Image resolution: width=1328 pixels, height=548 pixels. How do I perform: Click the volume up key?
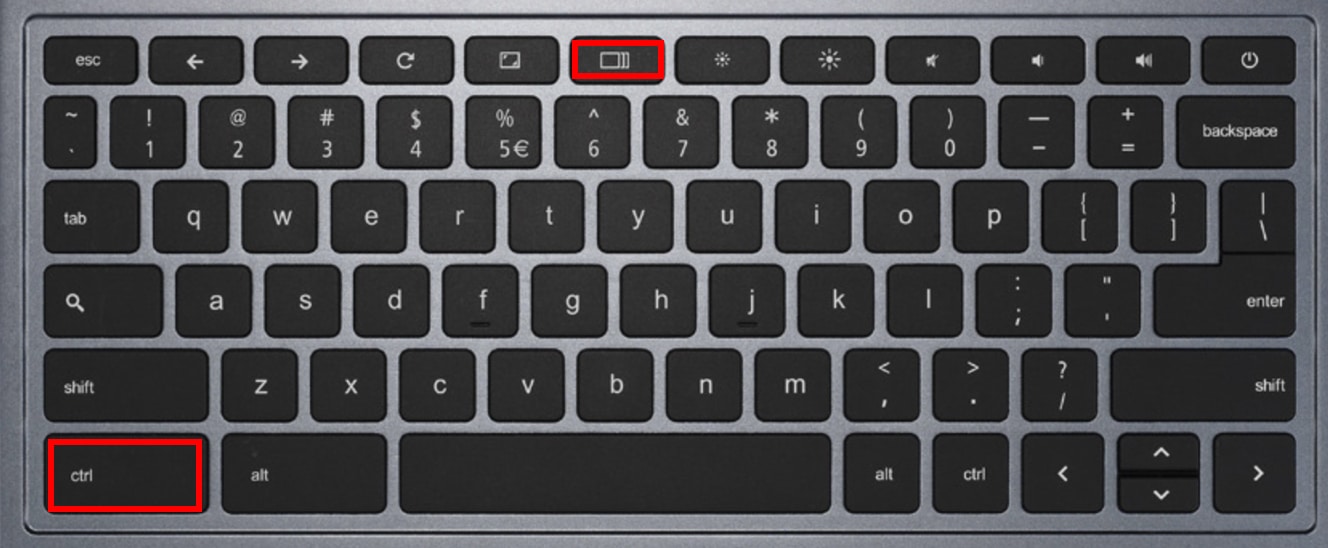[1143, 61]
